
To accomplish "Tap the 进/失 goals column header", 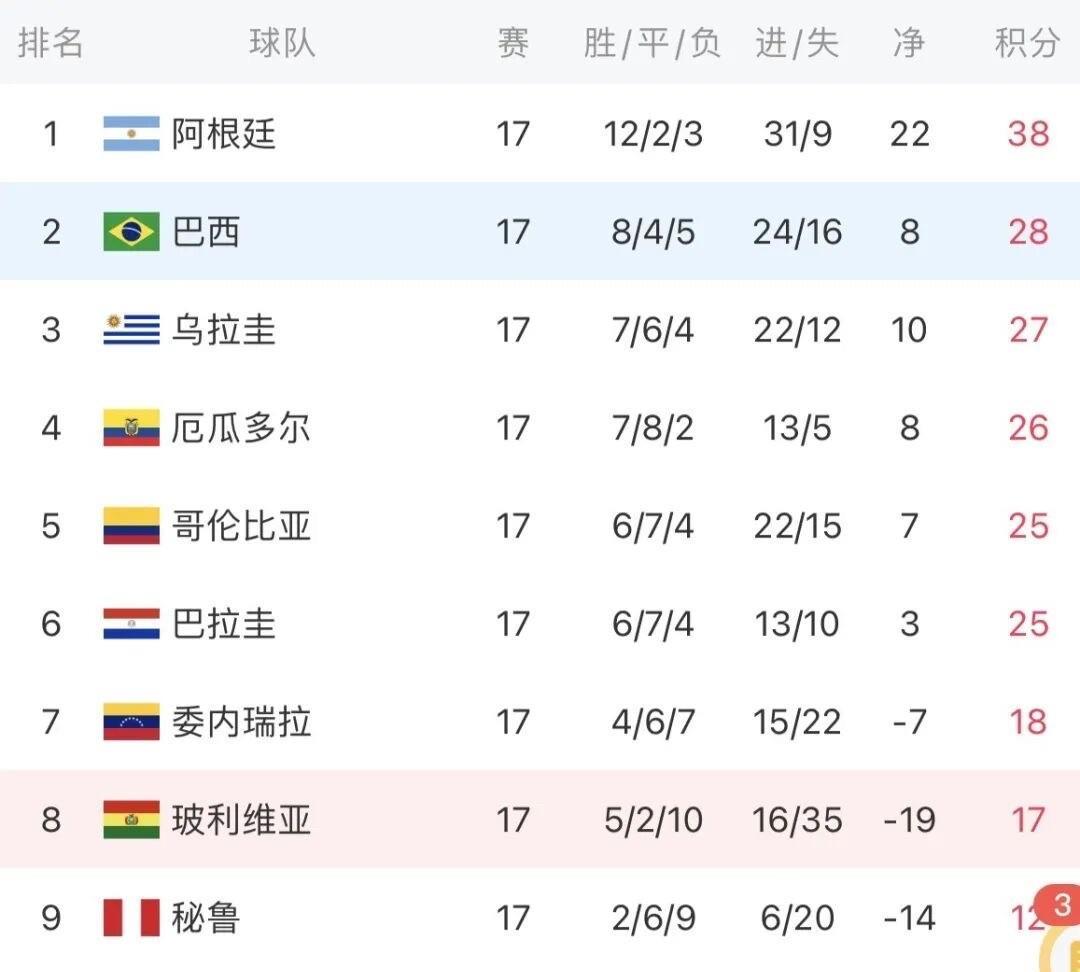I will coord(797,44).
